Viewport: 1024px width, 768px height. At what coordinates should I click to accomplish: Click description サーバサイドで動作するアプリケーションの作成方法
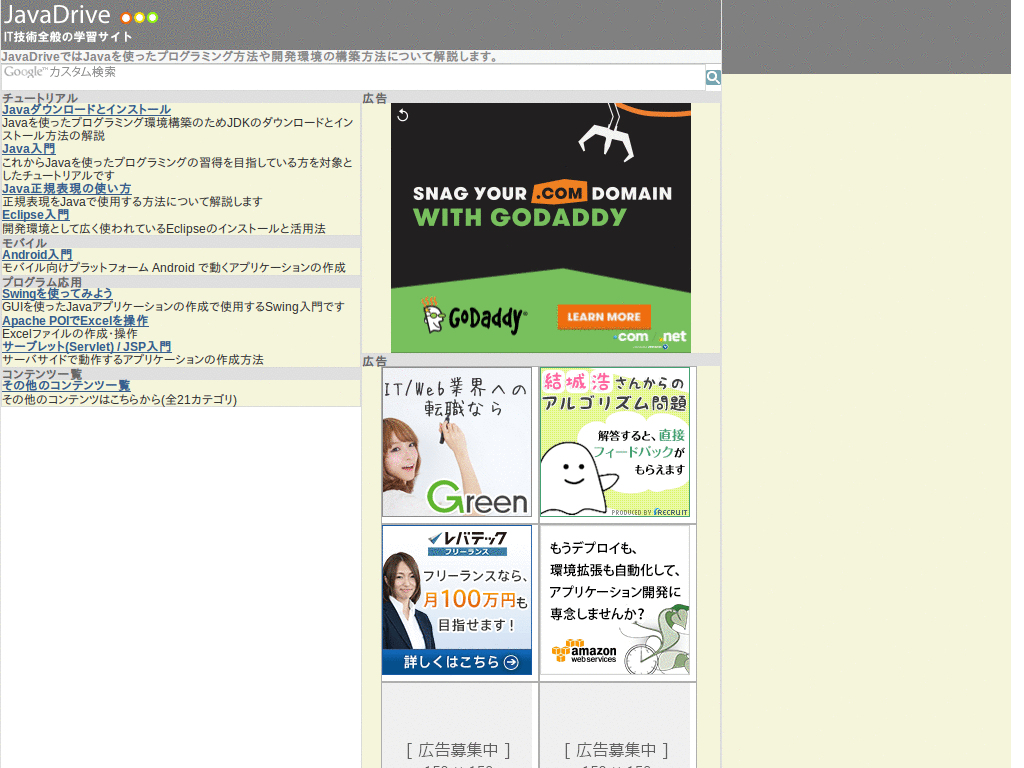click(x=133, y=360)
